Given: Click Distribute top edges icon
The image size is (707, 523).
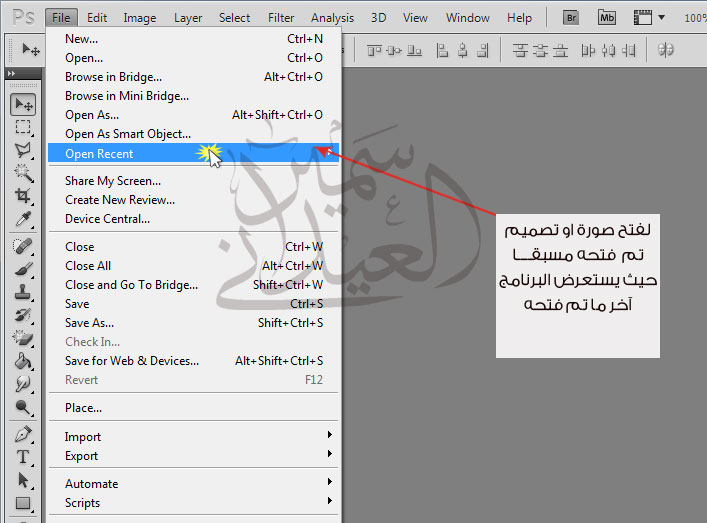Looking at the screenshot, I should [520, 50].
